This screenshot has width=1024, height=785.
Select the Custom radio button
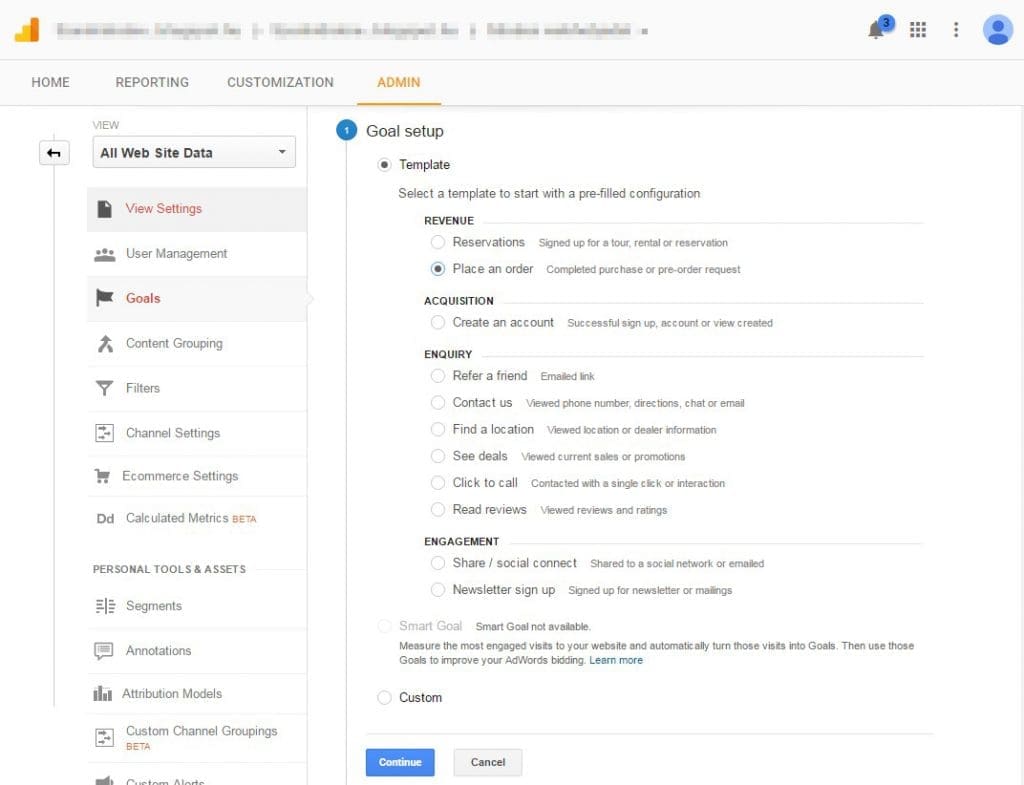[384, 697]
